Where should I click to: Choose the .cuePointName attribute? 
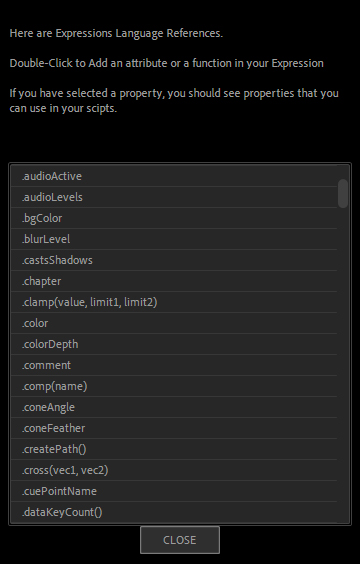pos(174,491)
